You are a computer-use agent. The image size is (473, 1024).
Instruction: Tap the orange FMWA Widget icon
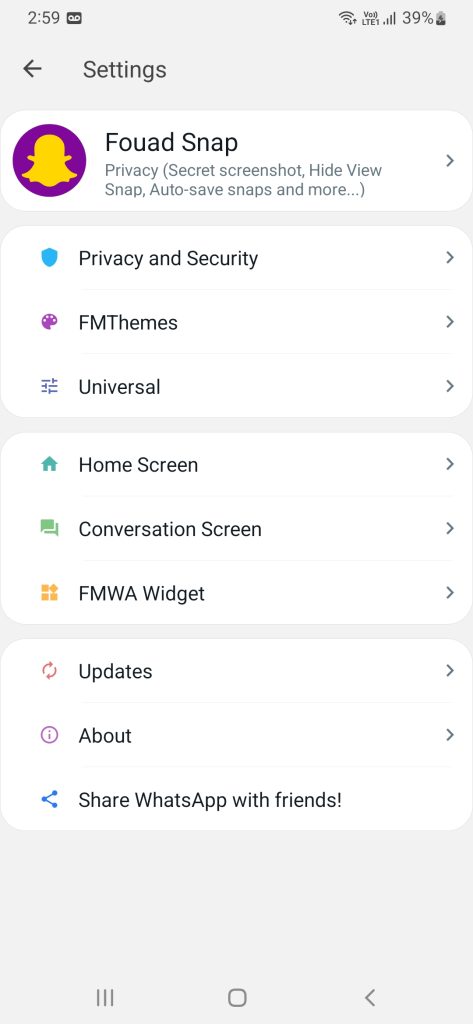click(50, 593)
